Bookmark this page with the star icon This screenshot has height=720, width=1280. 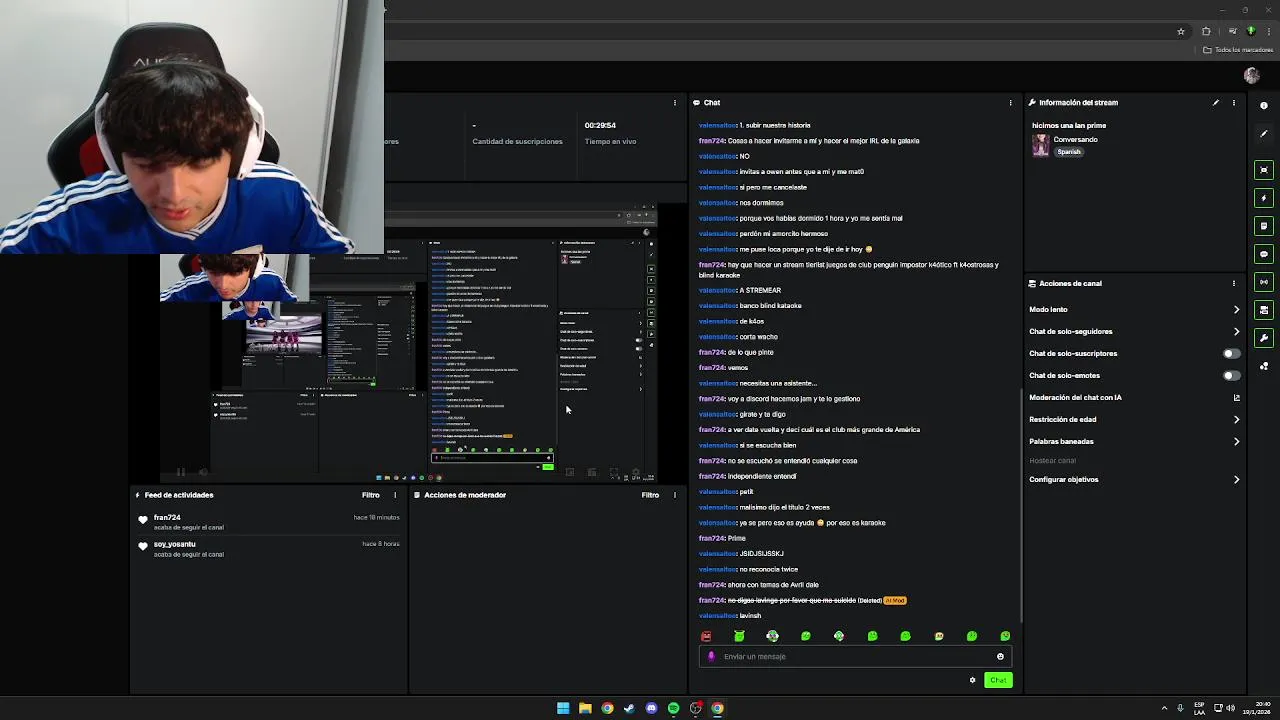(1181, 31)
